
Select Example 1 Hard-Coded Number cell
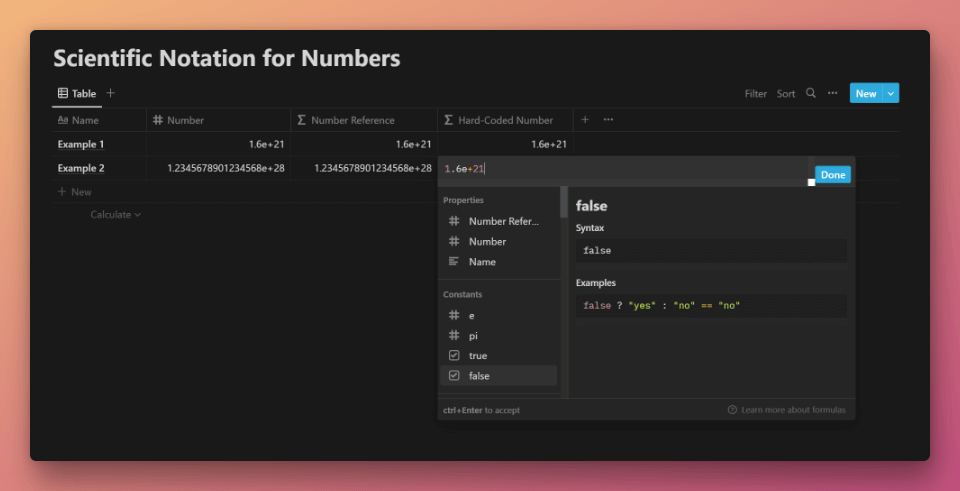point(505,144)
